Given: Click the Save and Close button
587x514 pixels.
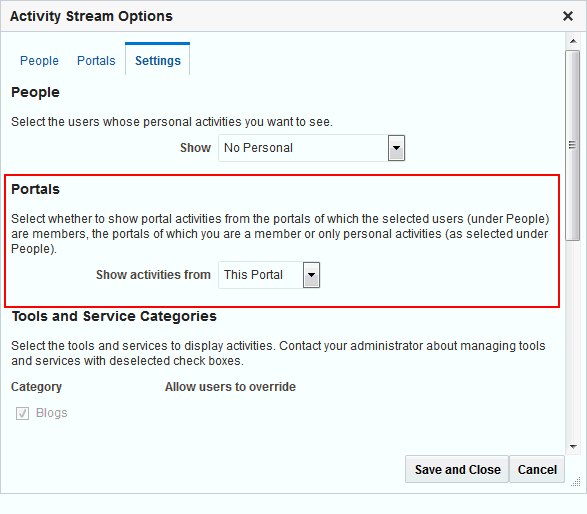Looking at the screenshot, I should point(457,469).
